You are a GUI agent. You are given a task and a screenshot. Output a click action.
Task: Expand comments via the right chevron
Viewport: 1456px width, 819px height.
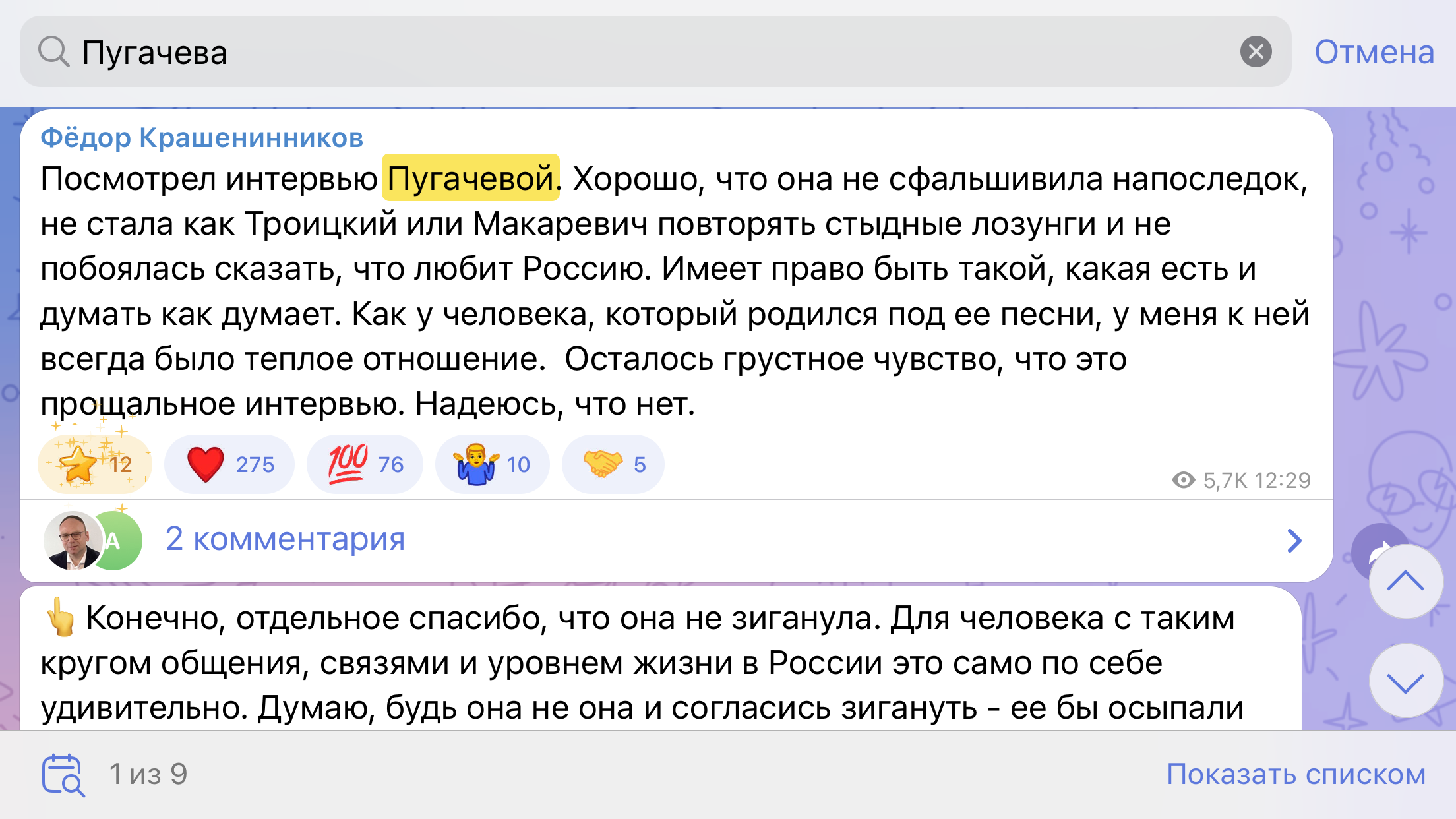pyautogui.click(x=1294, y=541)
